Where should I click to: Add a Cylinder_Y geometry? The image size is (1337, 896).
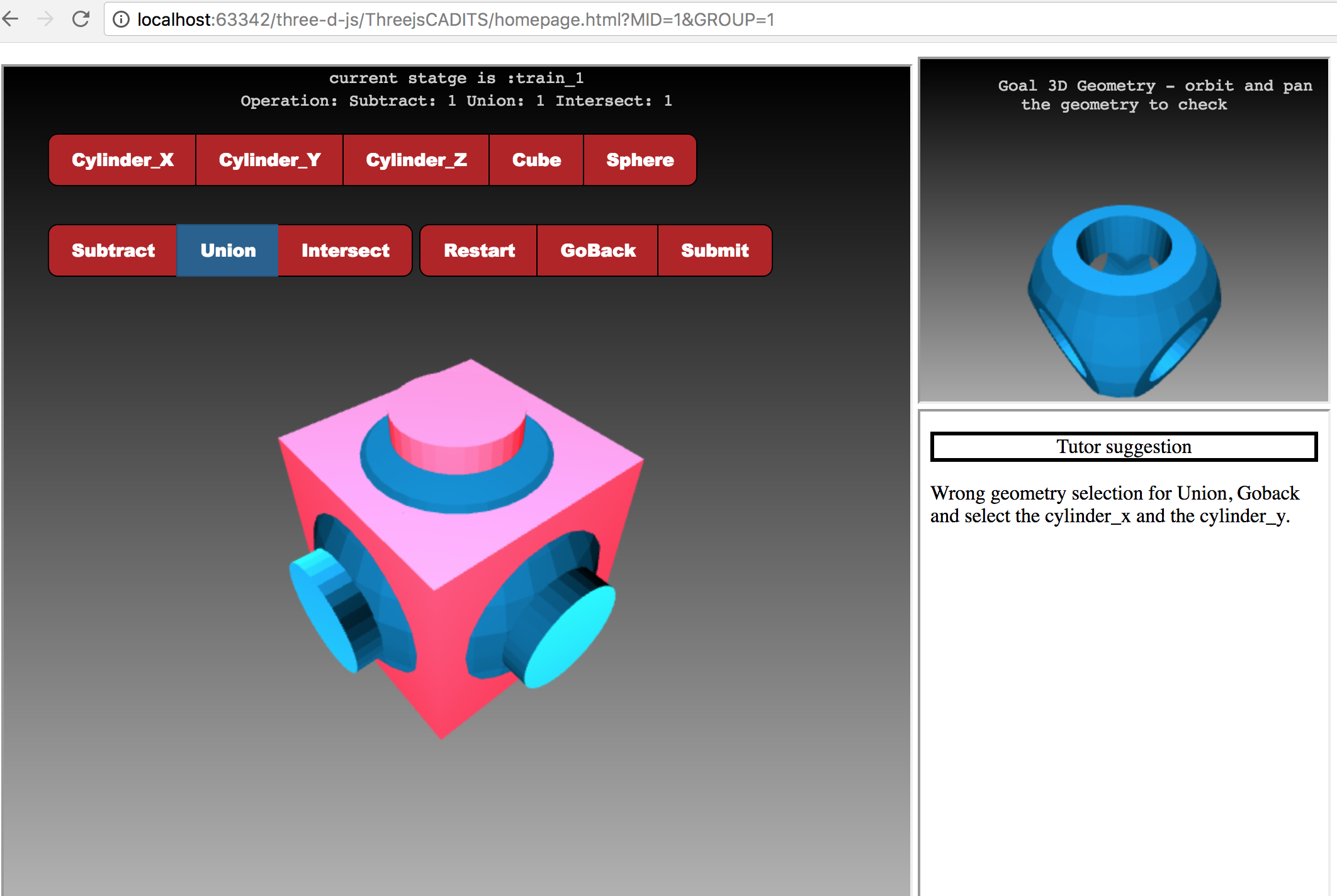click(269, 160)
